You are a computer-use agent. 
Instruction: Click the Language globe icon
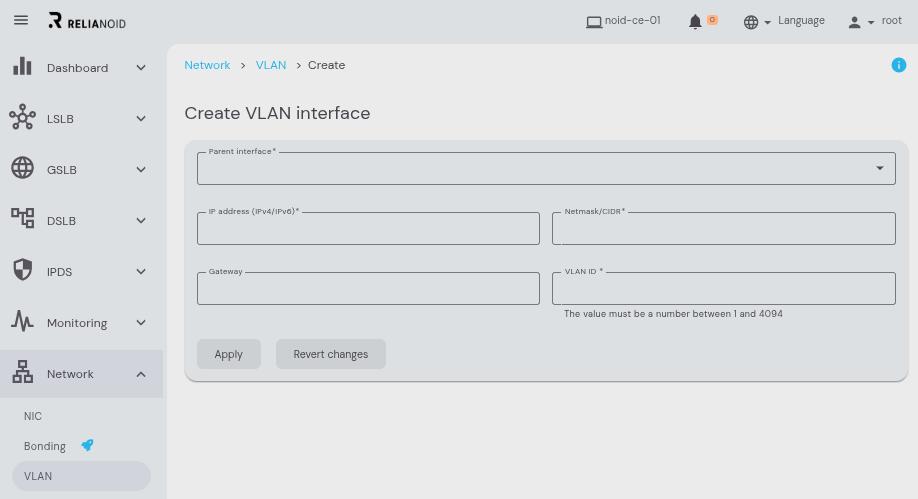751,22
